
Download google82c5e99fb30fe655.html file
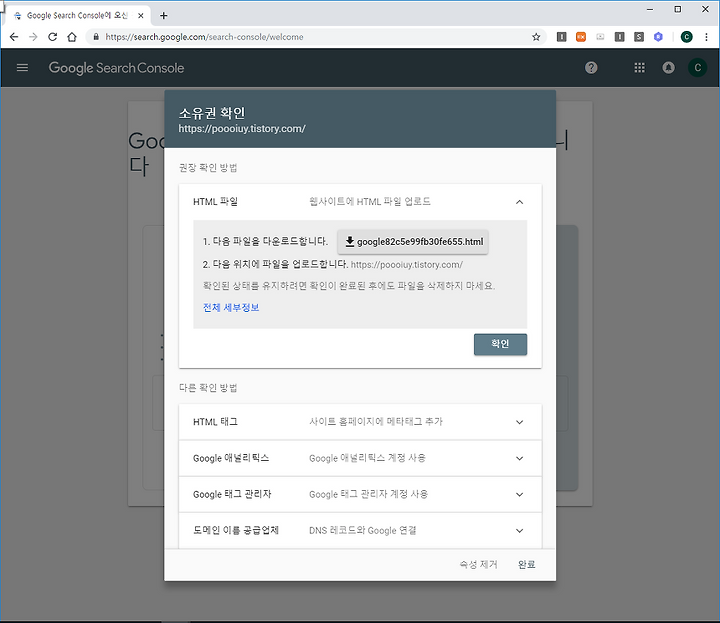[413, 242]
